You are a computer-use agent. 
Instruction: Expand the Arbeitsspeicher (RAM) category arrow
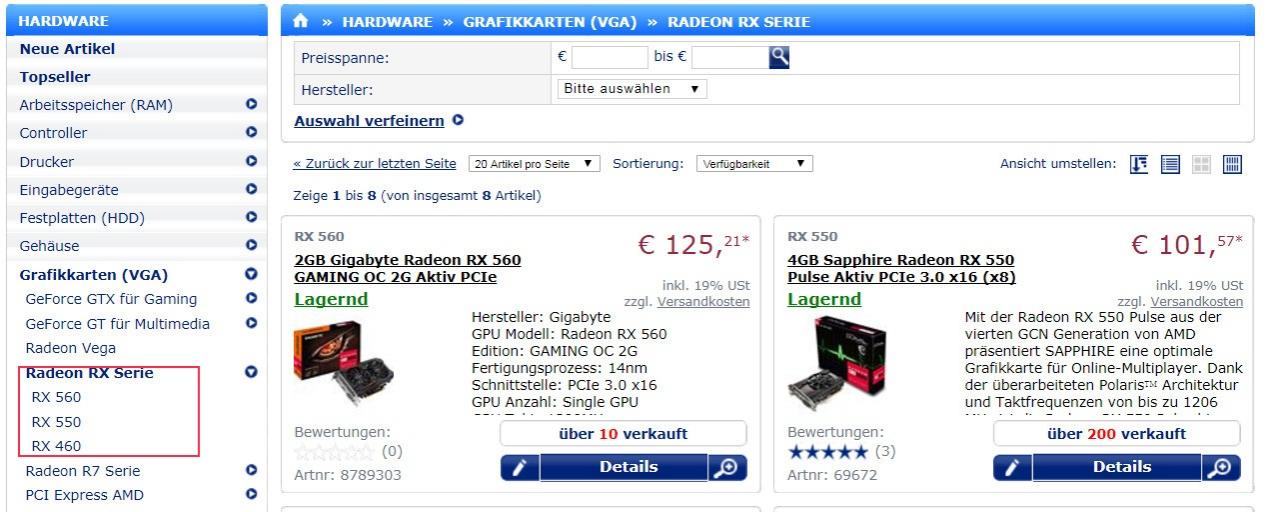(x=251, y=104)
